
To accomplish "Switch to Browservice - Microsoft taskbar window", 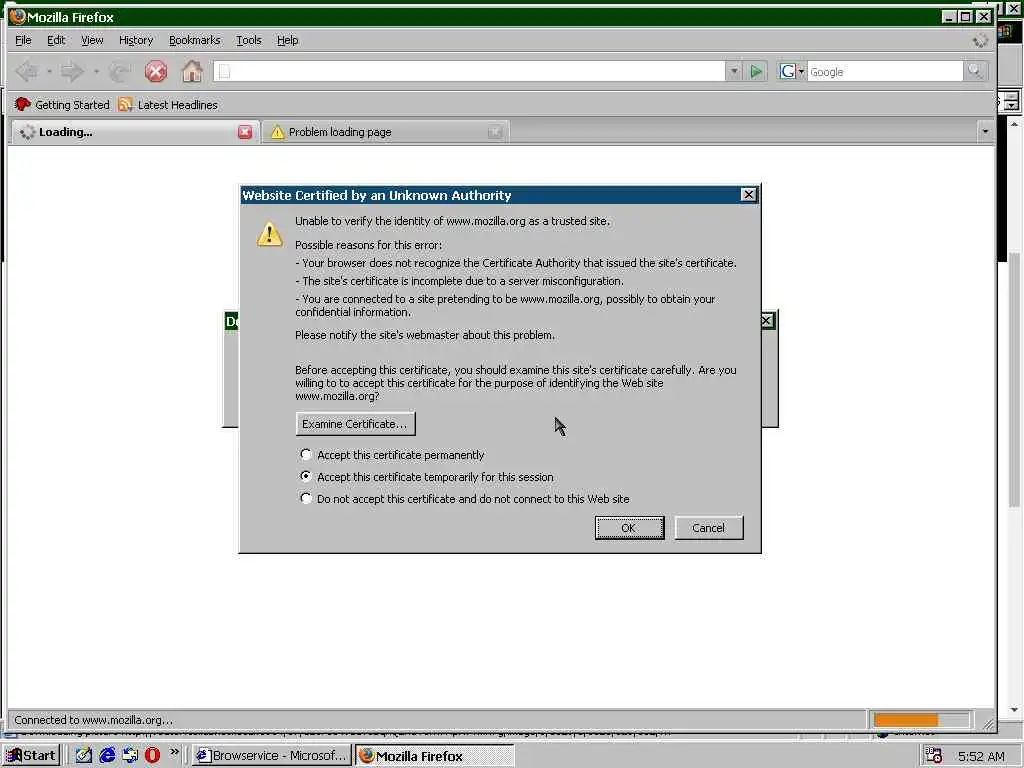I will click(272, 756).
